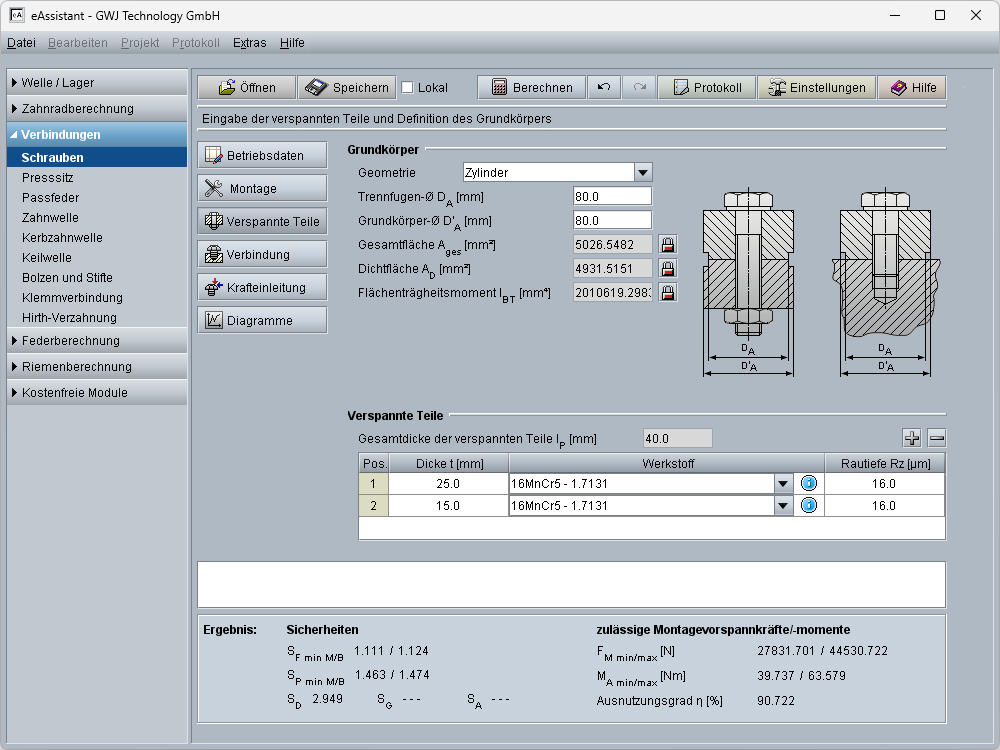Click info icon for material in row 1

tap(809, 484)
